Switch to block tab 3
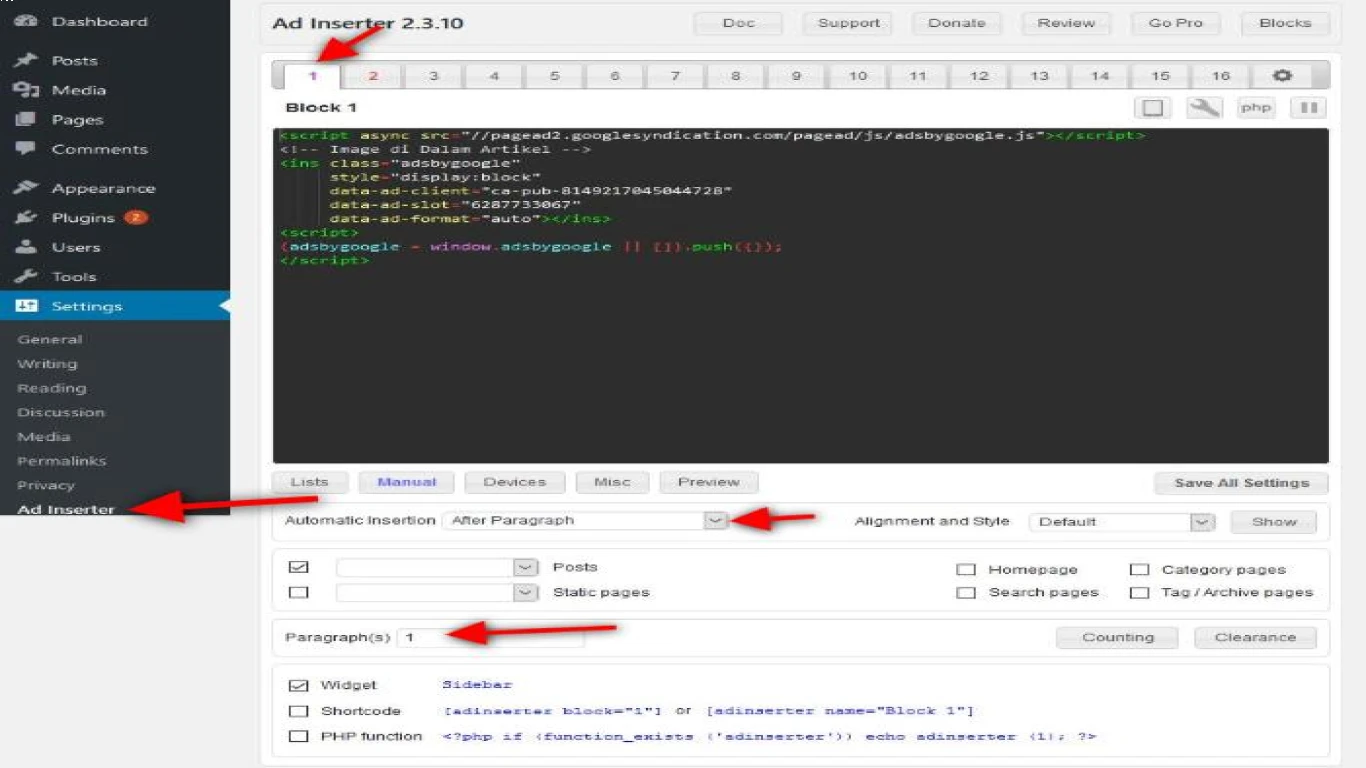1366x768 pixels. pos(433,76)
